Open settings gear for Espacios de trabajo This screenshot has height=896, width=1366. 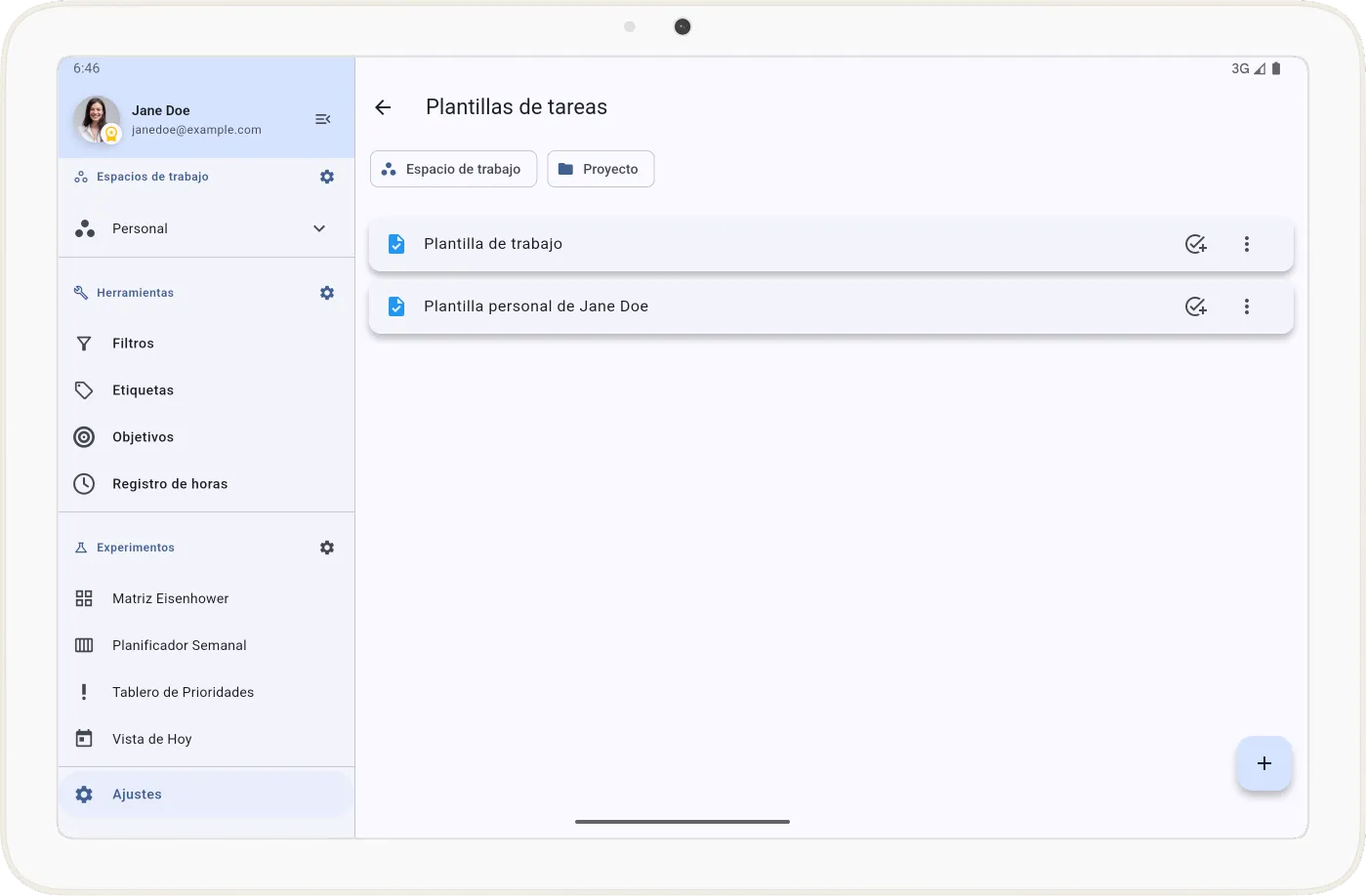[x=327, y=177]
